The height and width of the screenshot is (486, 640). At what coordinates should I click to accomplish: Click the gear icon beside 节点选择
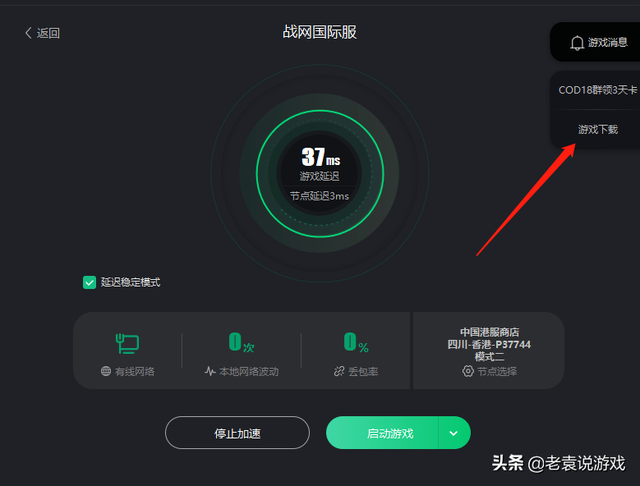point(468,371)
